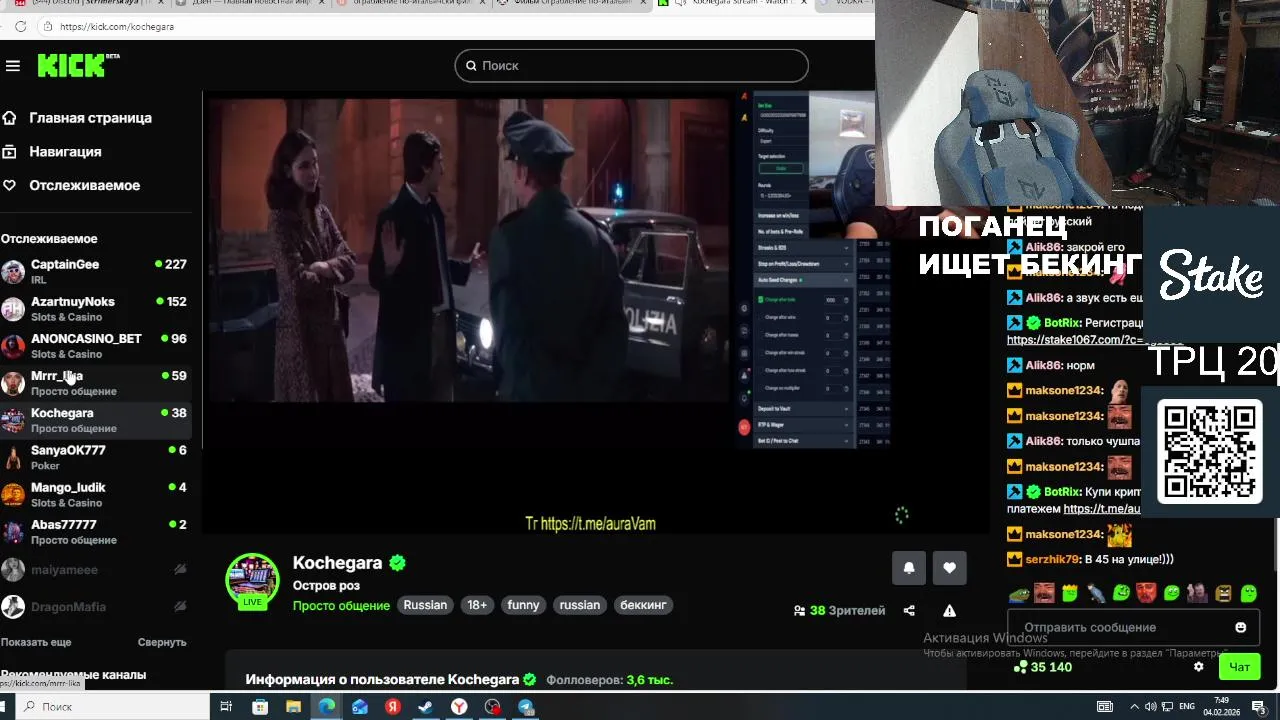Reload the browser page
Screen dimensions: 1280x720
(x=20, y=27)
